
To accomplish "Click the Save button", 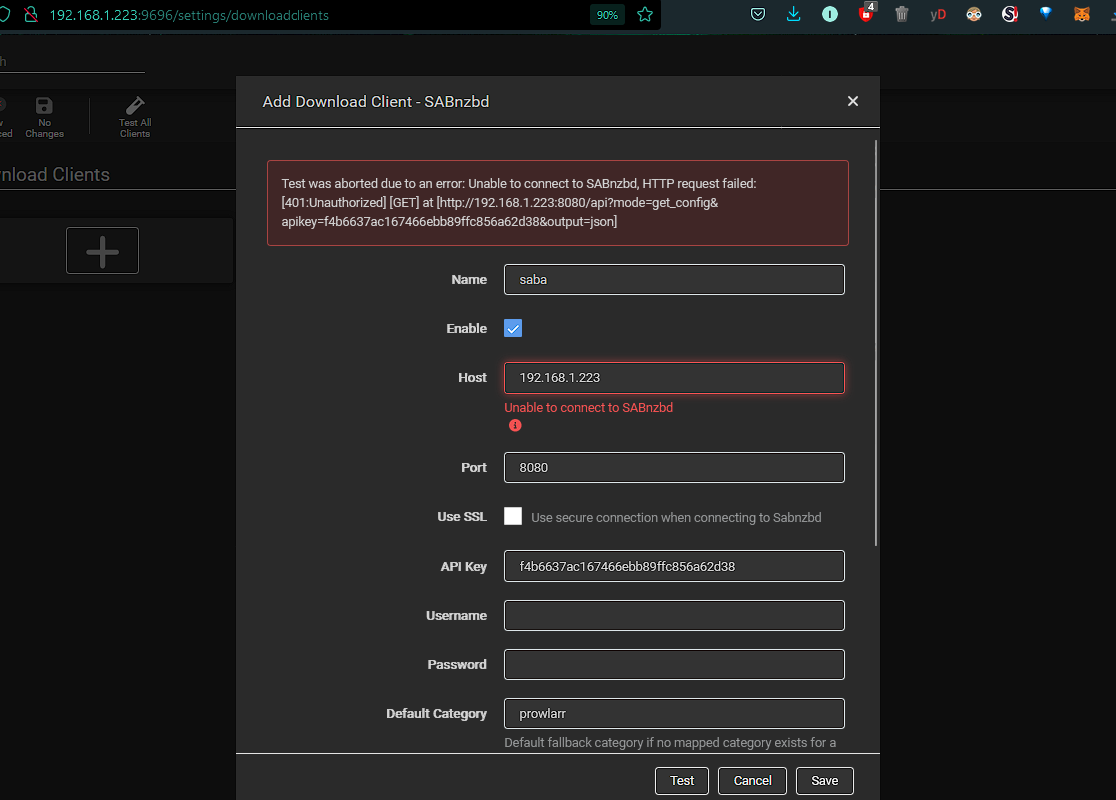I will click(825, 781).
